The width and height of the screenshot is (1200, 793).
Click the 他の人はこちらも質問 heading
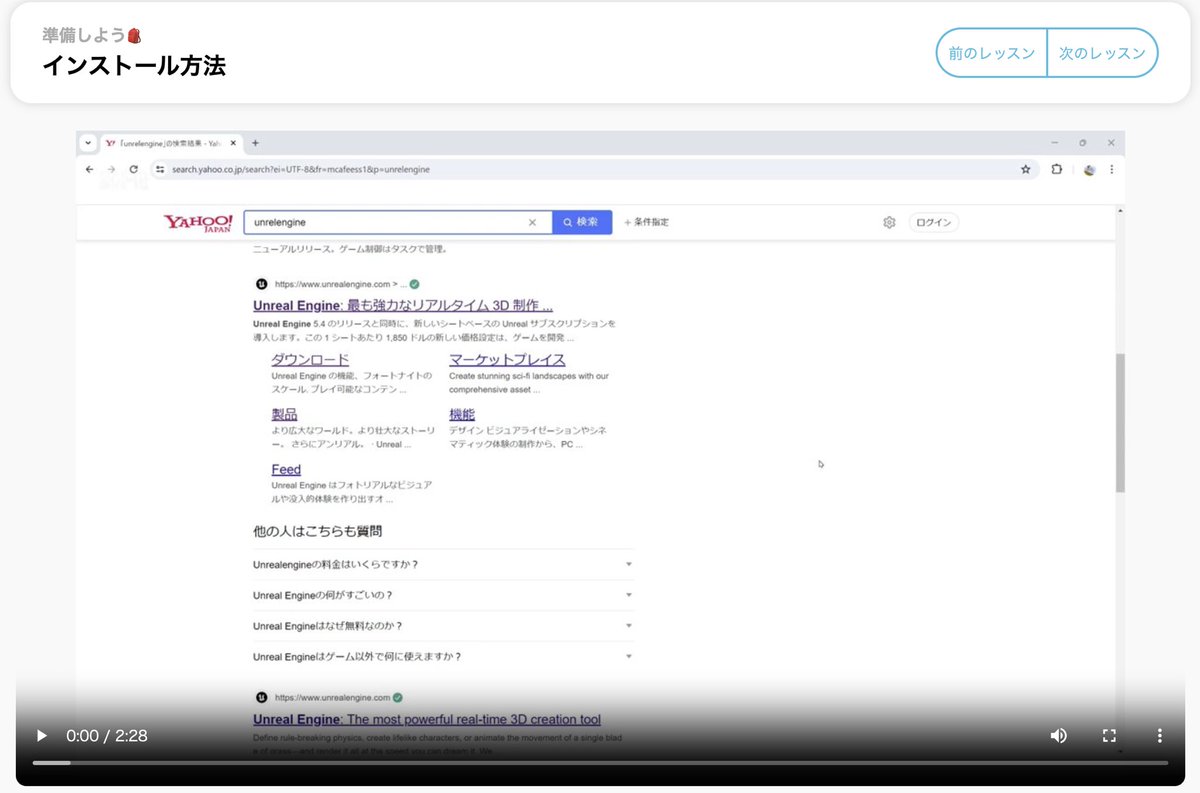point(317,531)
